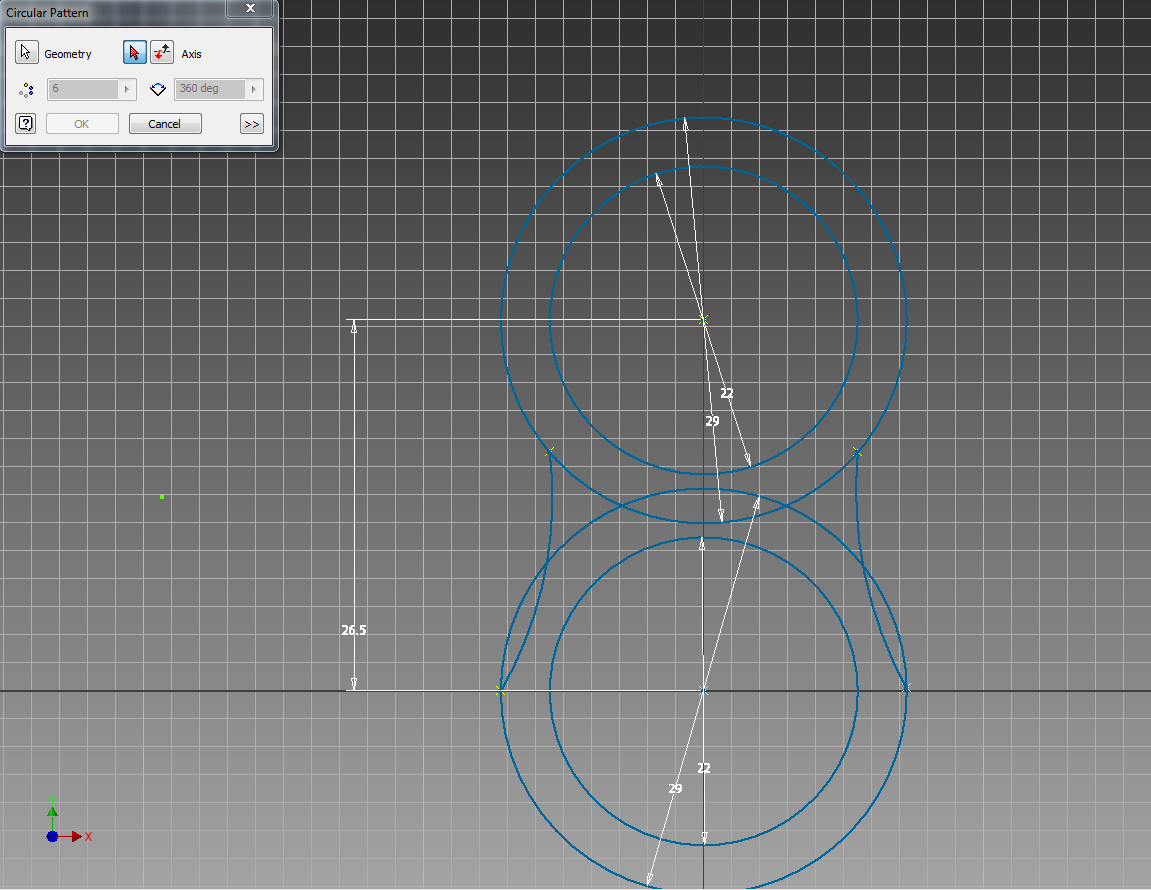The image size is (1151, 890).
Task: Open the arrow flyout beside angle field
Action: tap(254, 90)
